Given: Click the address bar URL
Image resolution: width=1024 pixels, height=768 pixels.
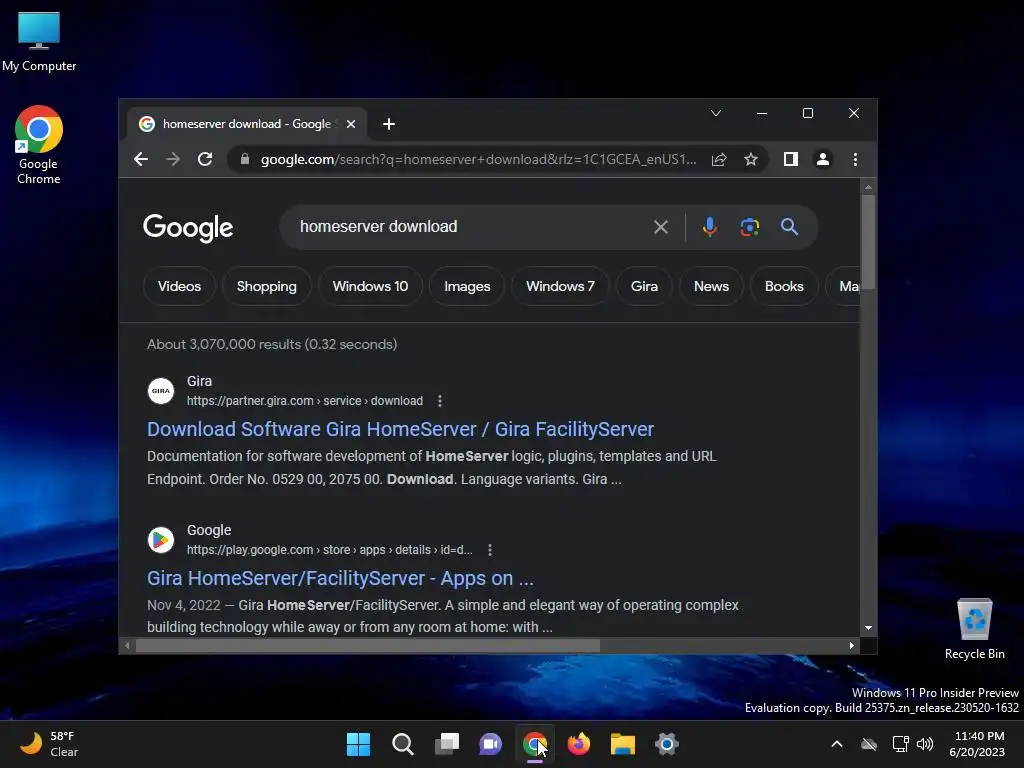Looking at the screenshot, I should click(478, 159).
